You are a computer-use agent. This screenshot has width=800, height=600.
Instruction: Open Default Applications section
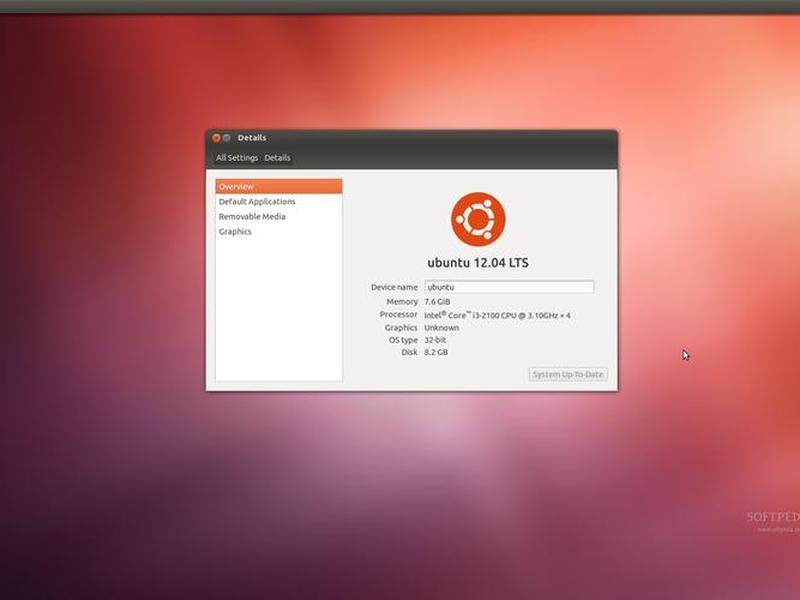[x=257, y=202]
